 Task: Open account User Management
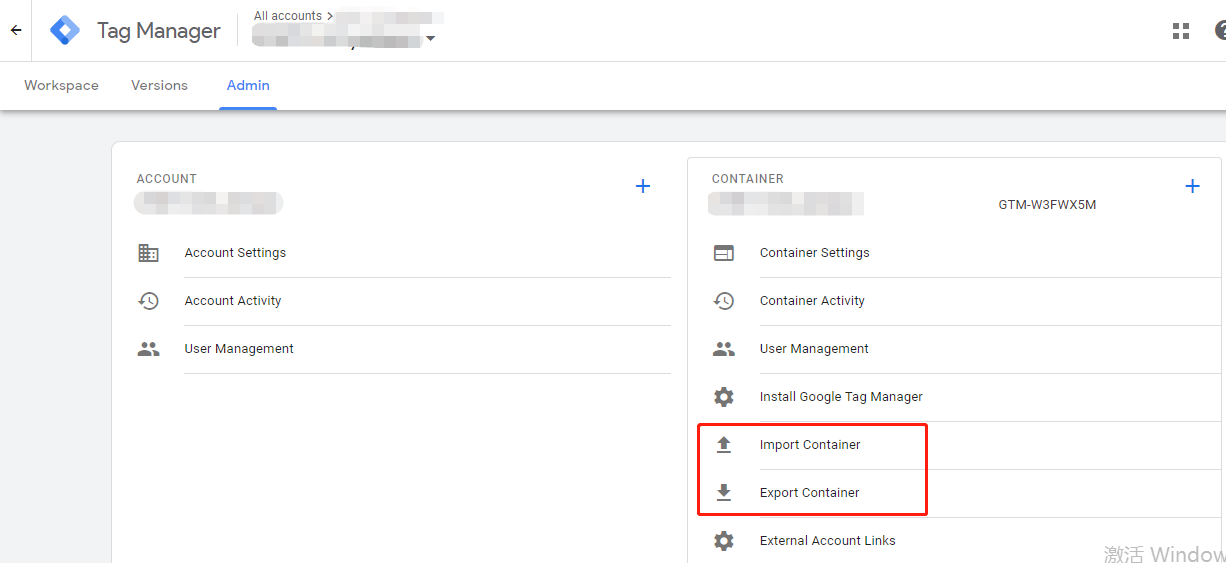click(x=239, y=349)
